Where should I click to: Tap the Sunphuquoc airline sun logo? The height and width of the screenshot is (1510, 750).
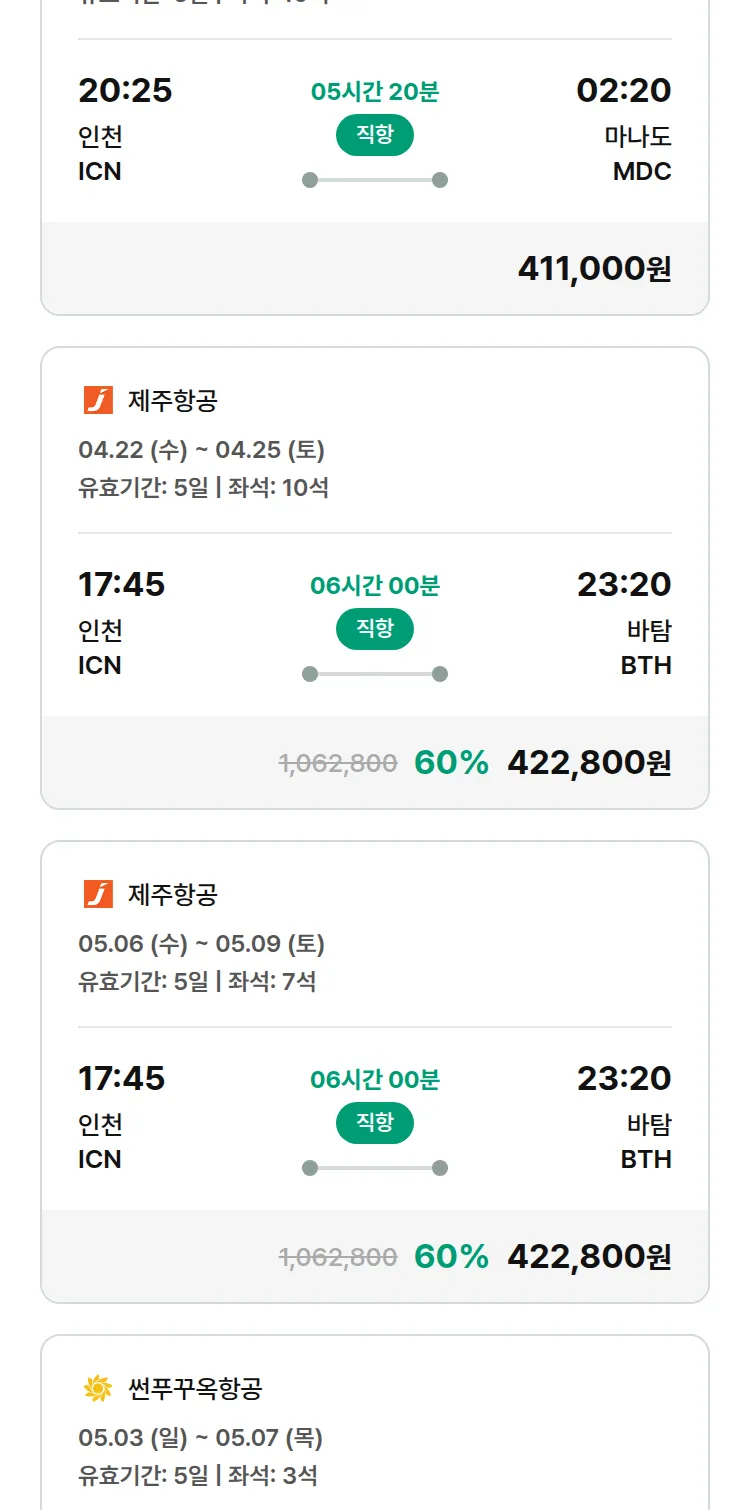(x=98, y=1388)
